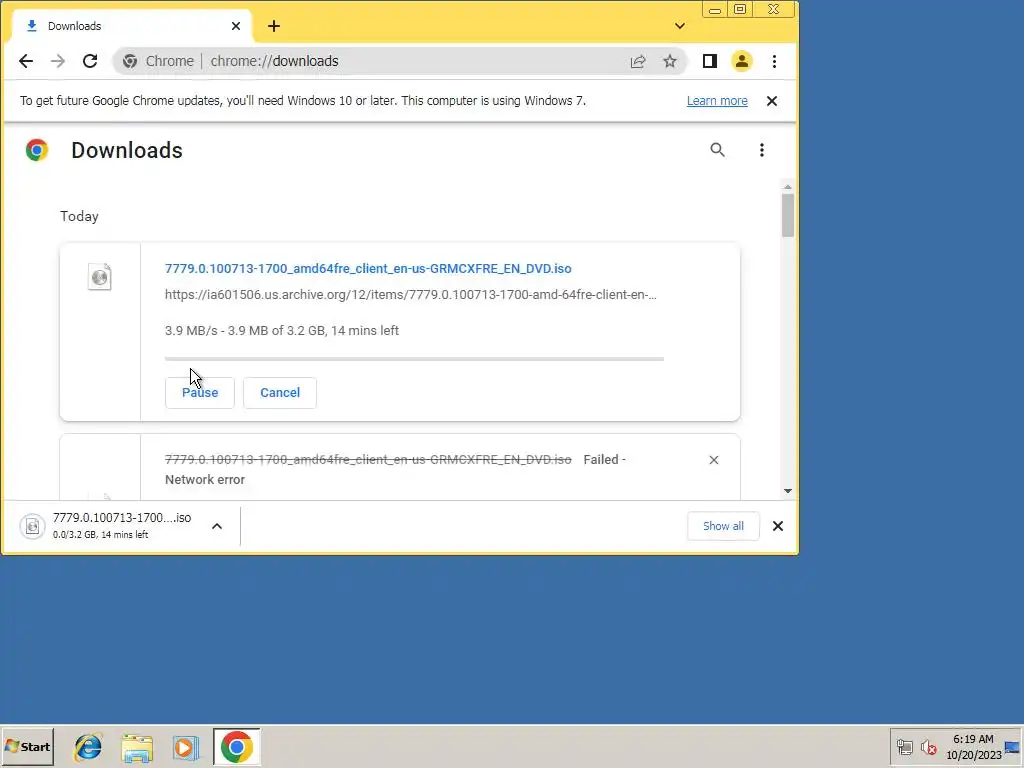Screen dimensions: 1024x768
Task: Click the download progress bar
Action: click(414, 359)
